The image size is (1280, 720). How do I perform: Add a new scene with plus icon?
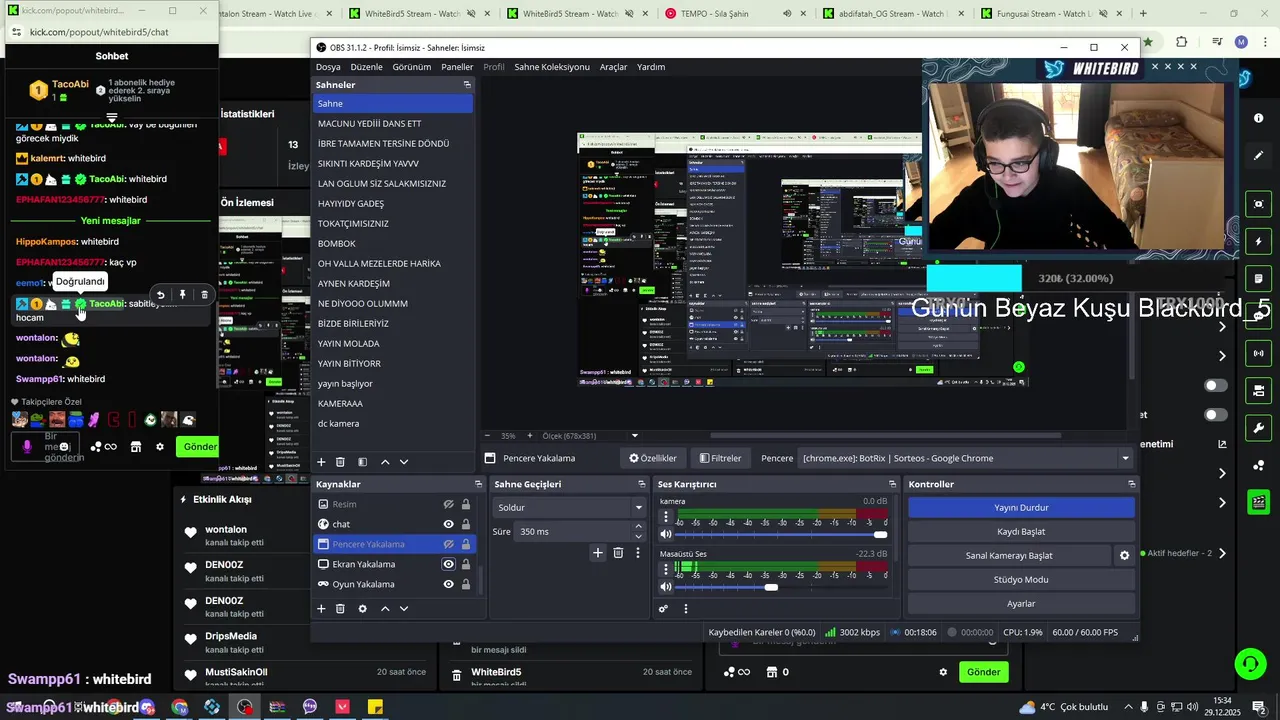(321, 462)
